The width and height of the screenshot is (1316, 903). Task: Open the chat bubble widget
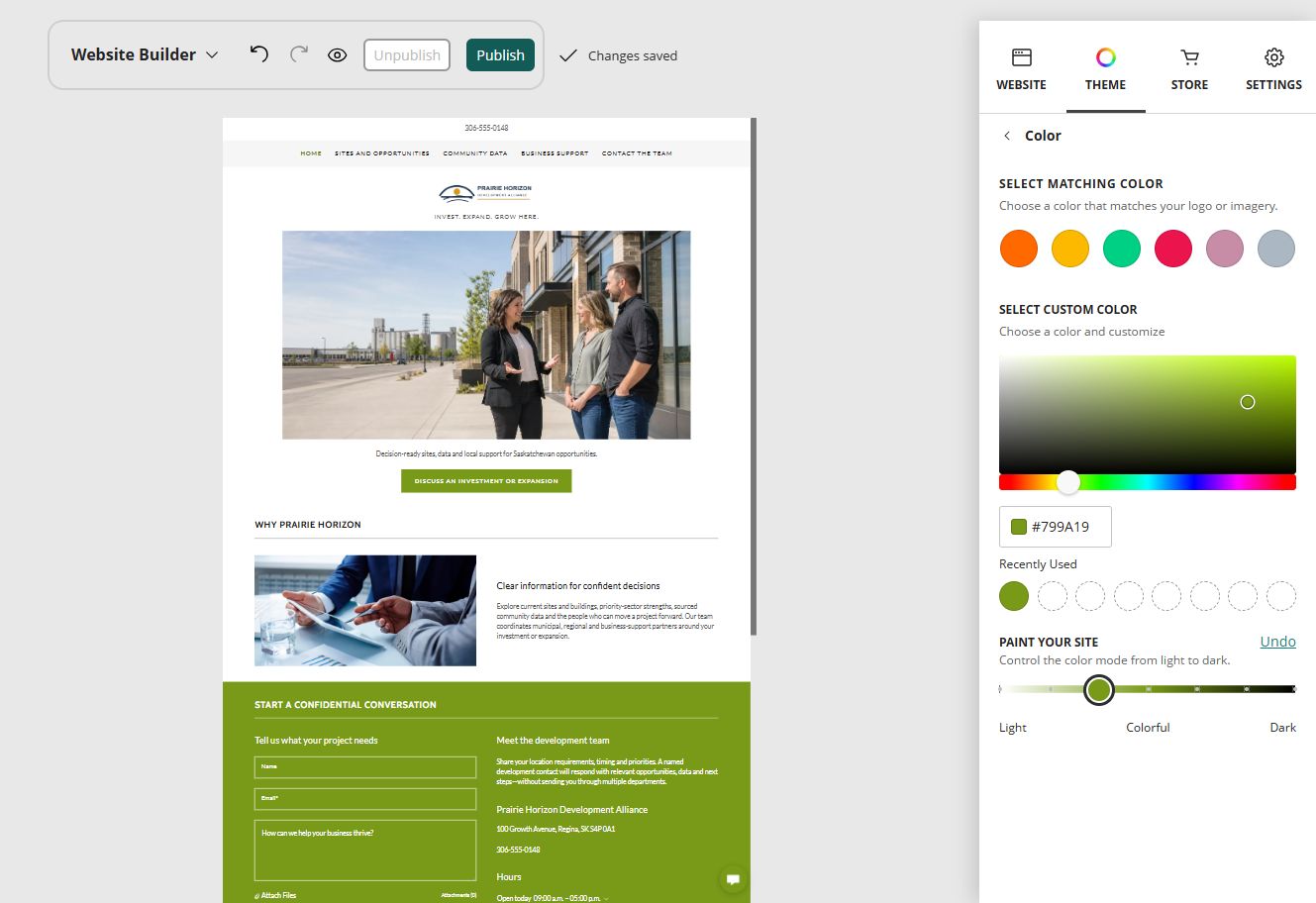point(733,879)
